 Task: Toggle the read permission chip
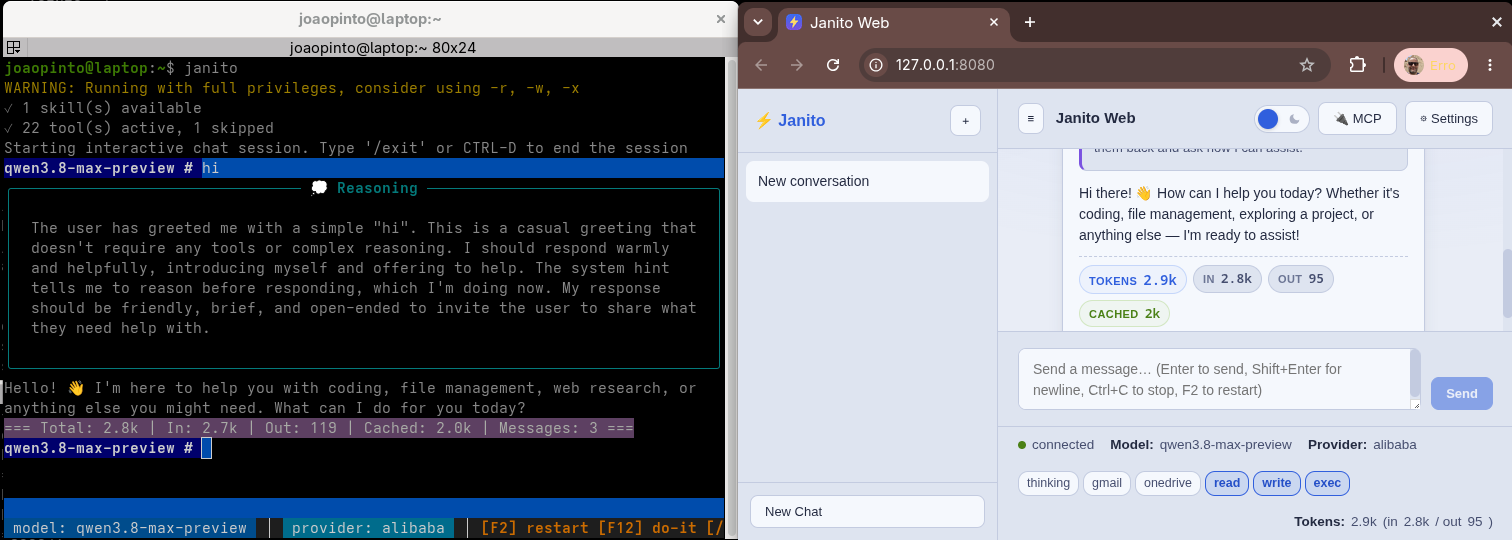pos(1227,483)
